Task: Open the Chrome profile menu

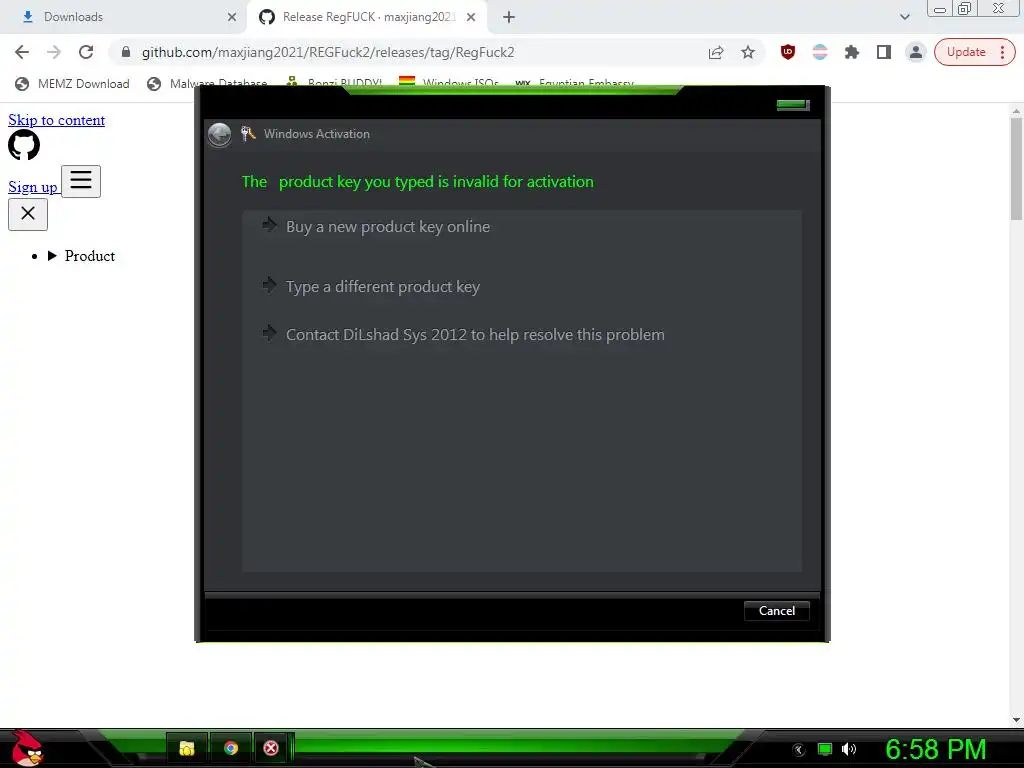Action: click(916, 52)
